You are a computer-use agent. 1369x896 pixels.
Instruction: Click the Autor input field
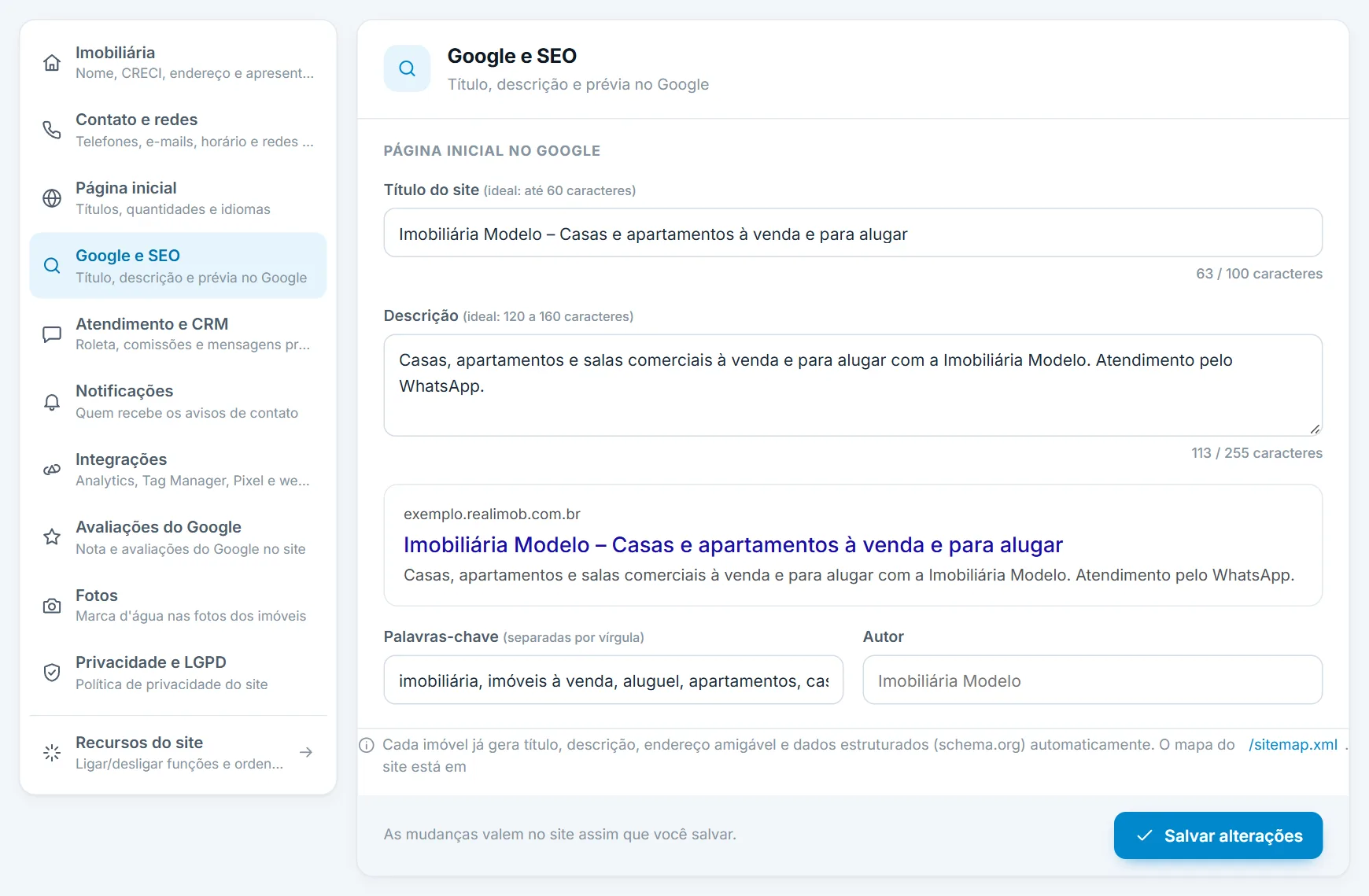[1093, 680]
